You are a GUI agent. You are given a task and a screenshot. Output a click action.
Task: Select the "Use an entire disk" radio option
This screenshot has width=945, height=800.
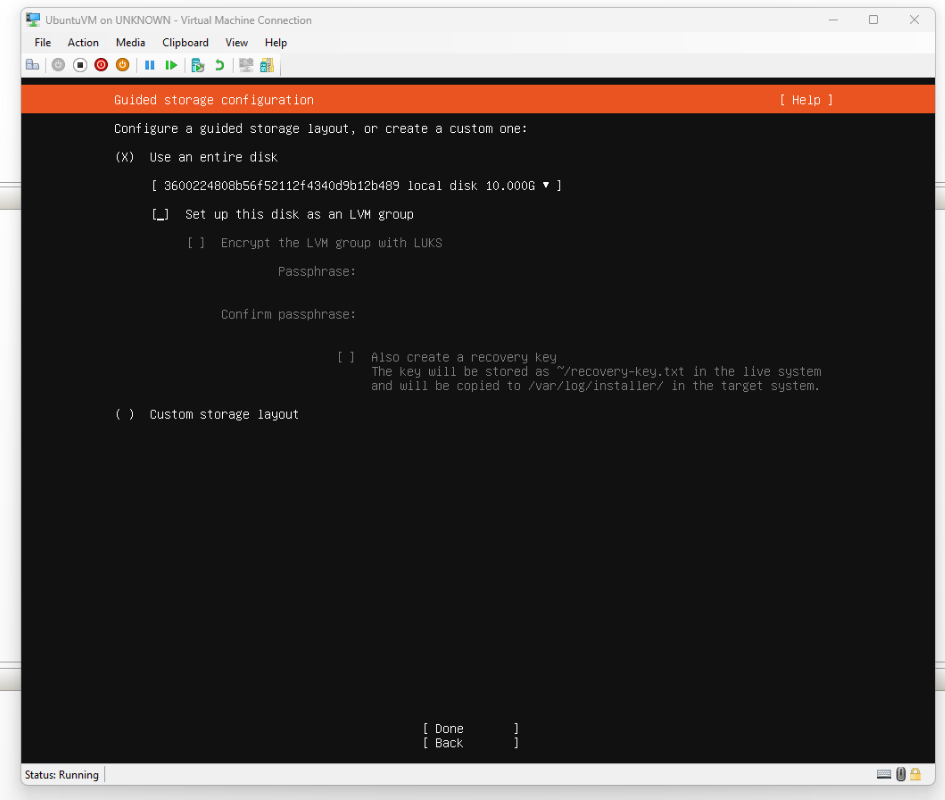124,157
